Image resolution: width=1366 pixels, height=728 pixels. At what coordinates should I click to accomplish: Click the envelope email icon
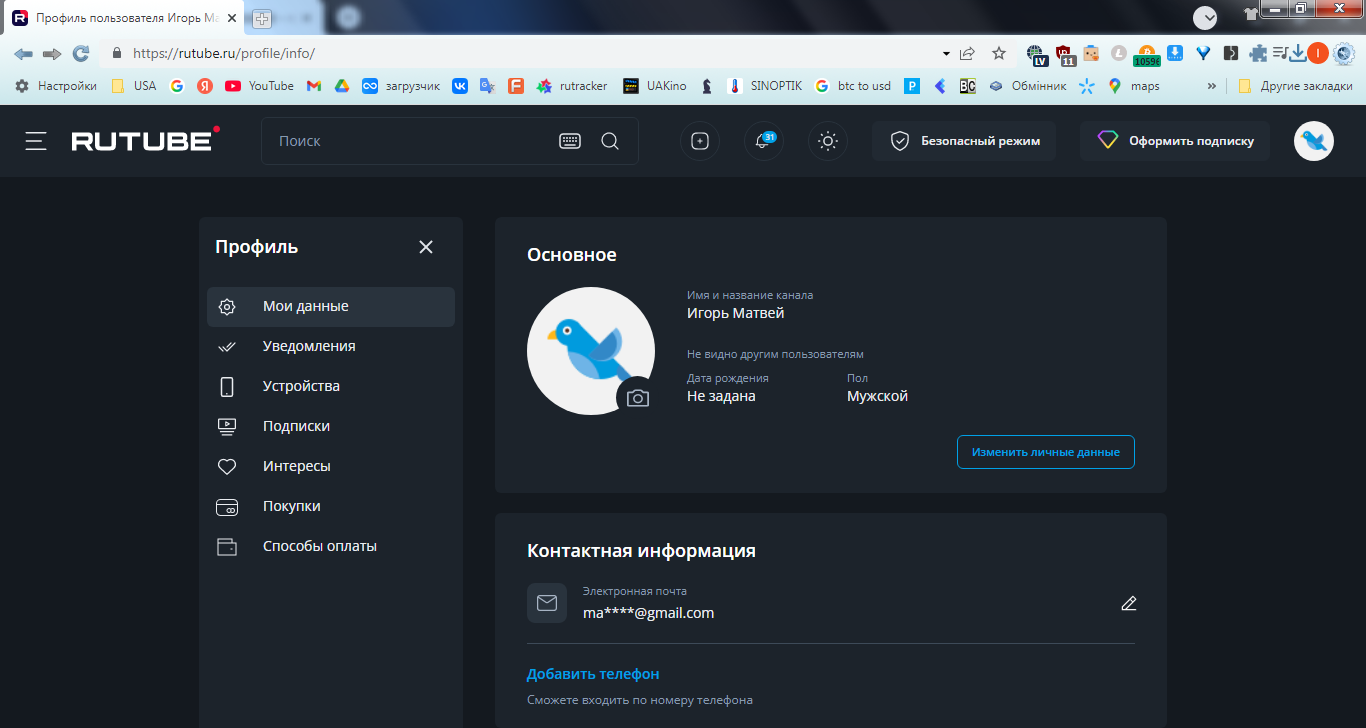pos(547,603)
